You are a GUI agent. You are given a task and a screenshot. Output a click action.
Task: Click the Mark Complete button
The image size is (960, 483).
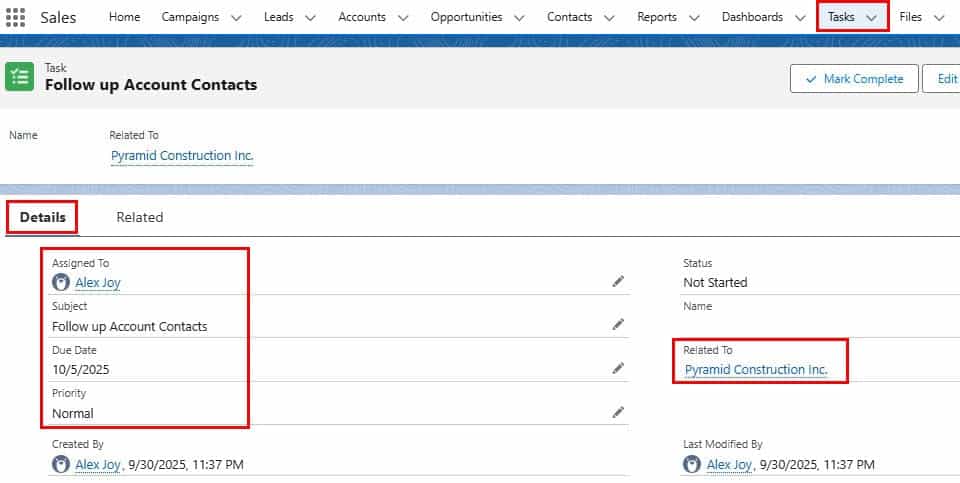pos(854,78)
